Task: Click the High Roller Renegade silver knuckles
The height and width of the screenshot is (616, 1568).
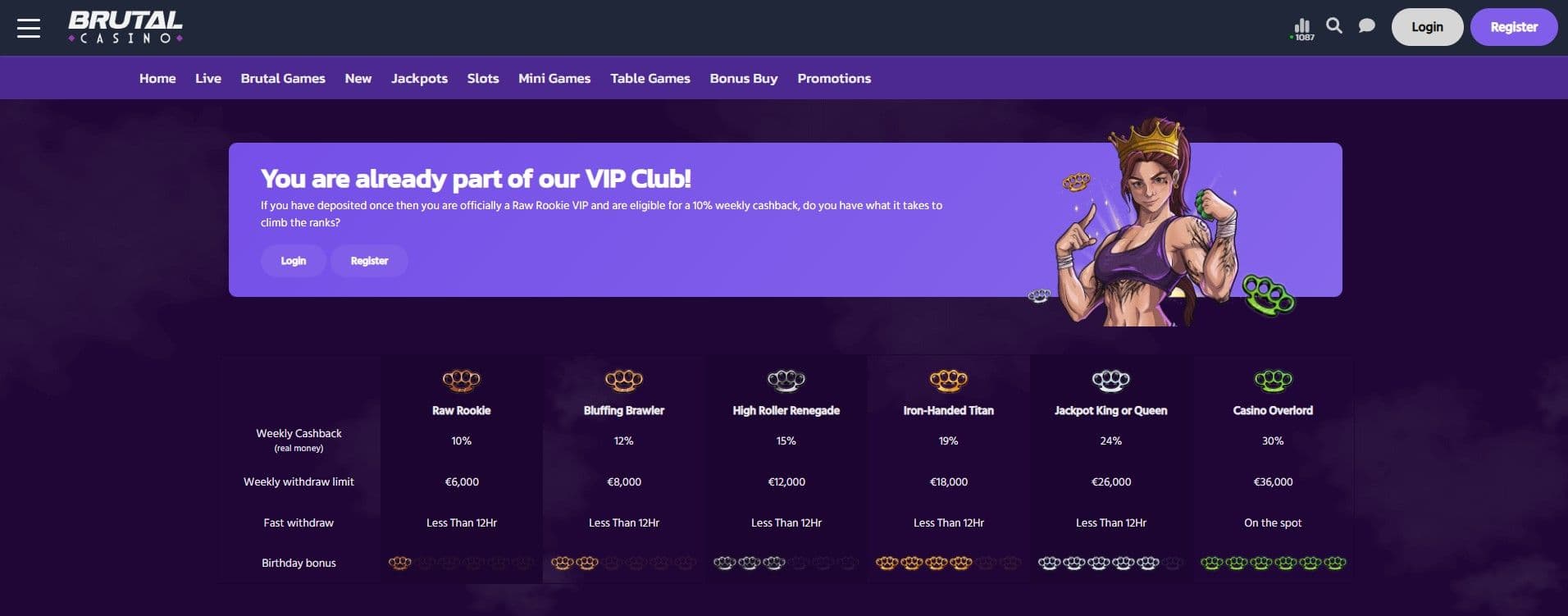Action: click(786, 379)
